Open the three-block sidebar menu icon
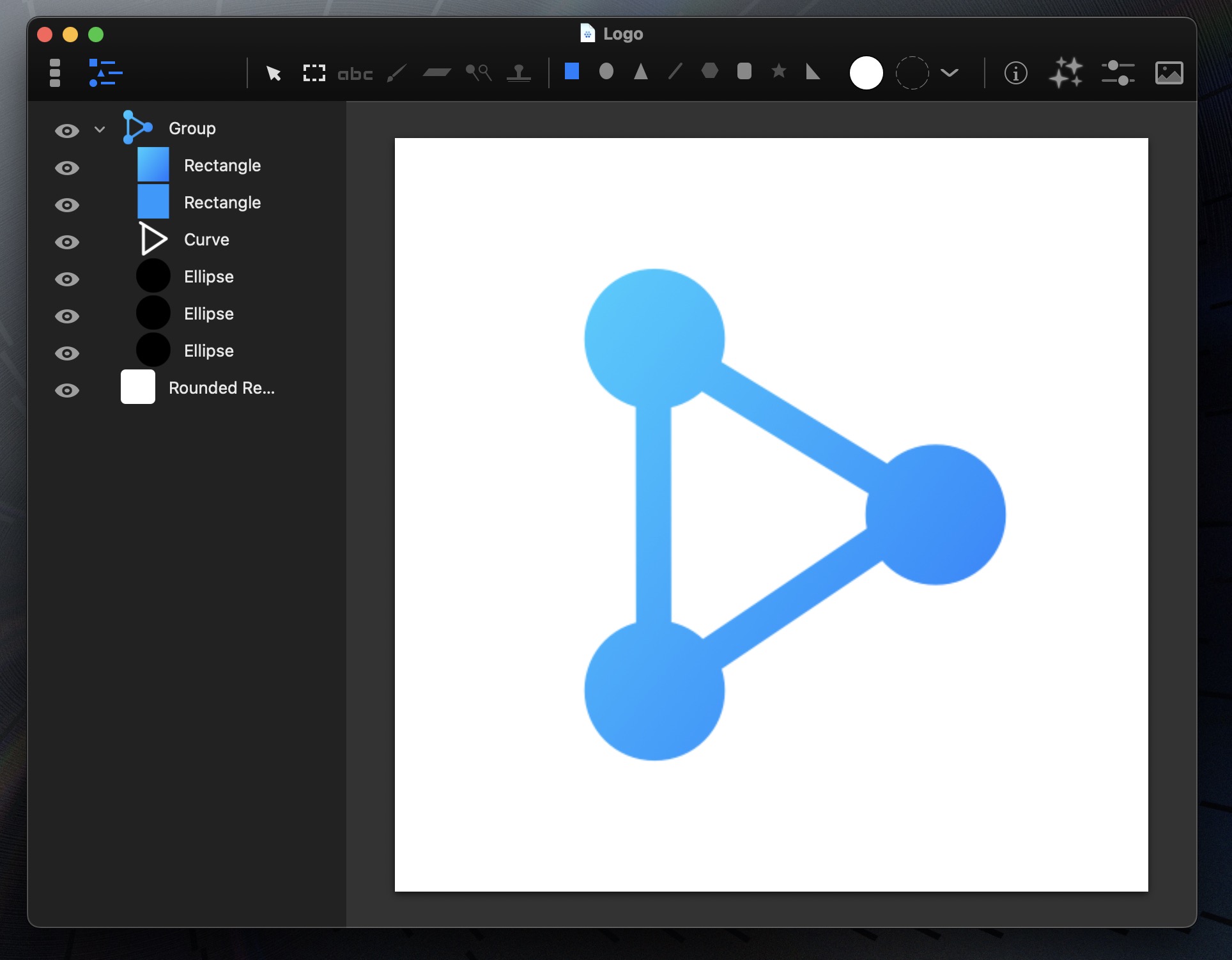This screenshot has width=1232, height=960. [55, 73]
